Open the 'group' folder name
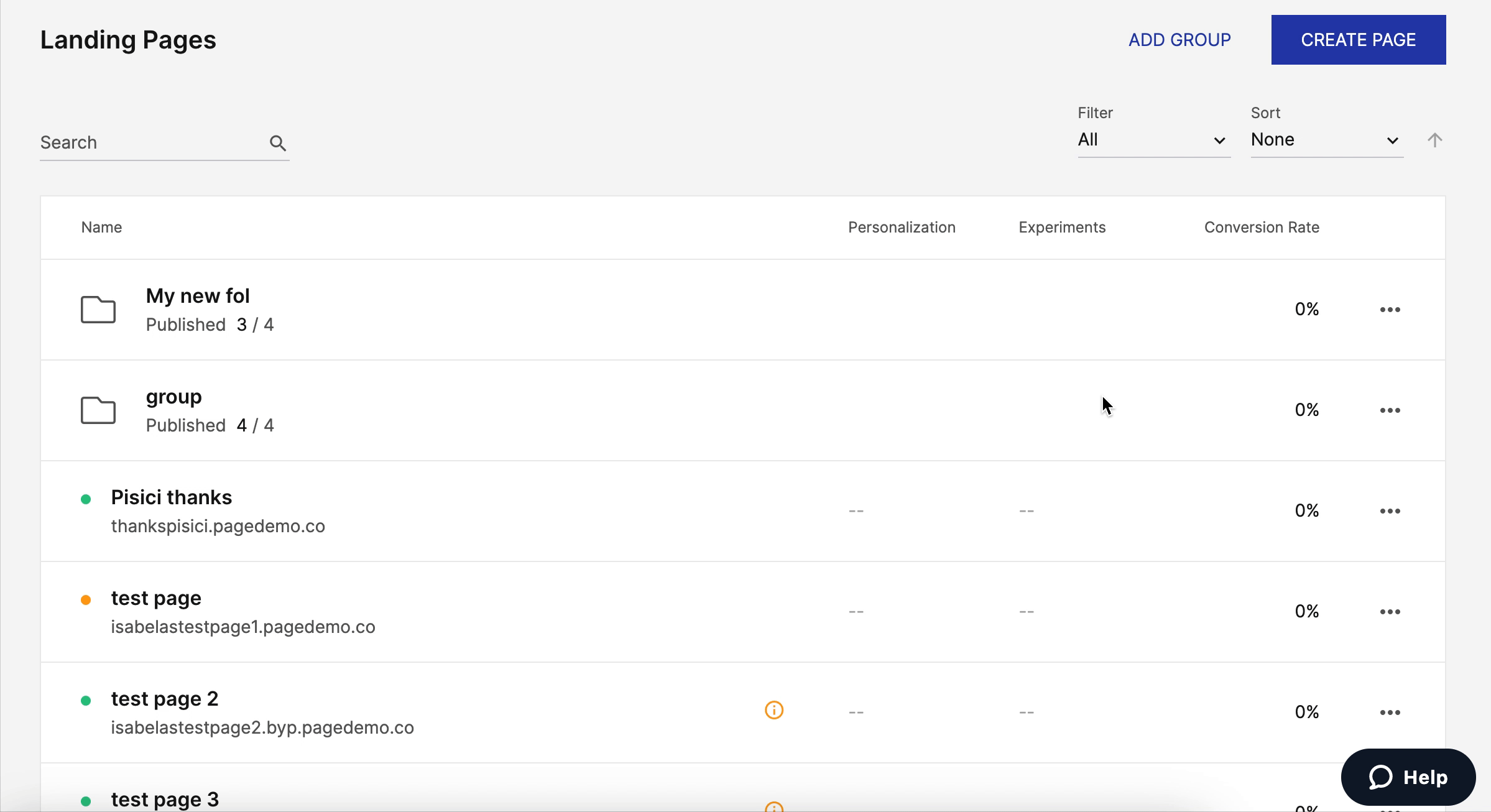 pyautogui.click(x=174, y=397)
